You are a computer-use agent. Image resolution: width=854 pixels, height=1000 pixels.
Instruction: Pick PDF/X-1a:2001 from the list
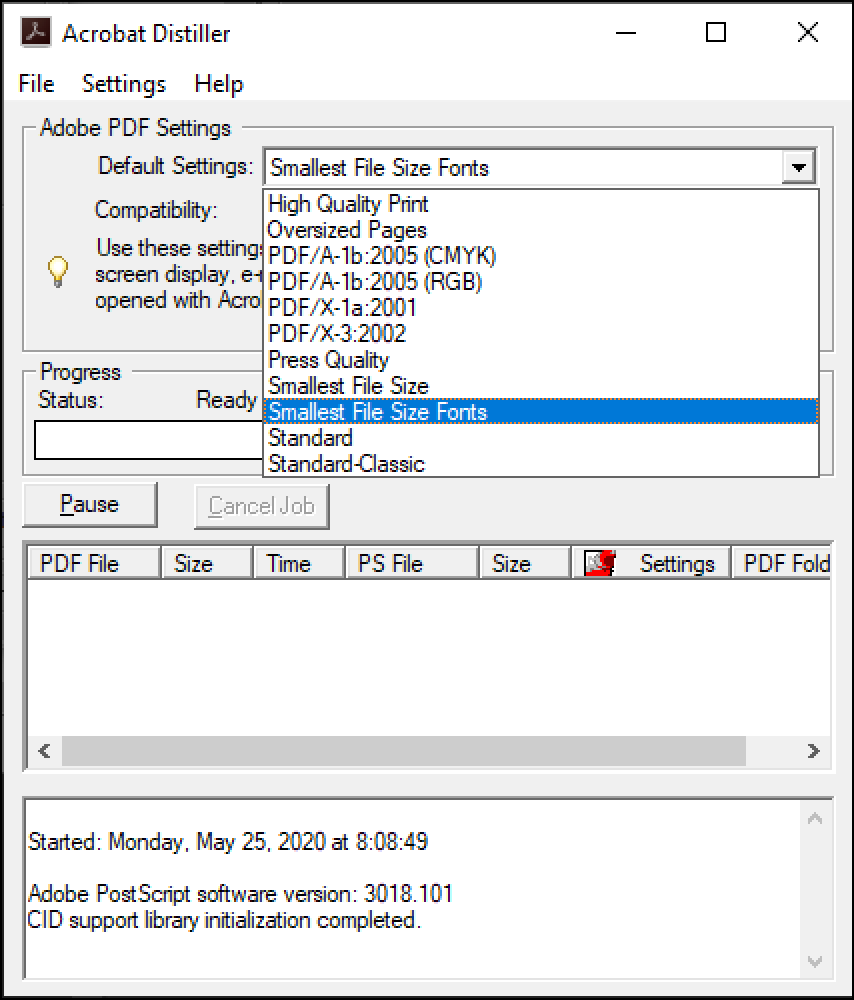click(x=541, y=308)
